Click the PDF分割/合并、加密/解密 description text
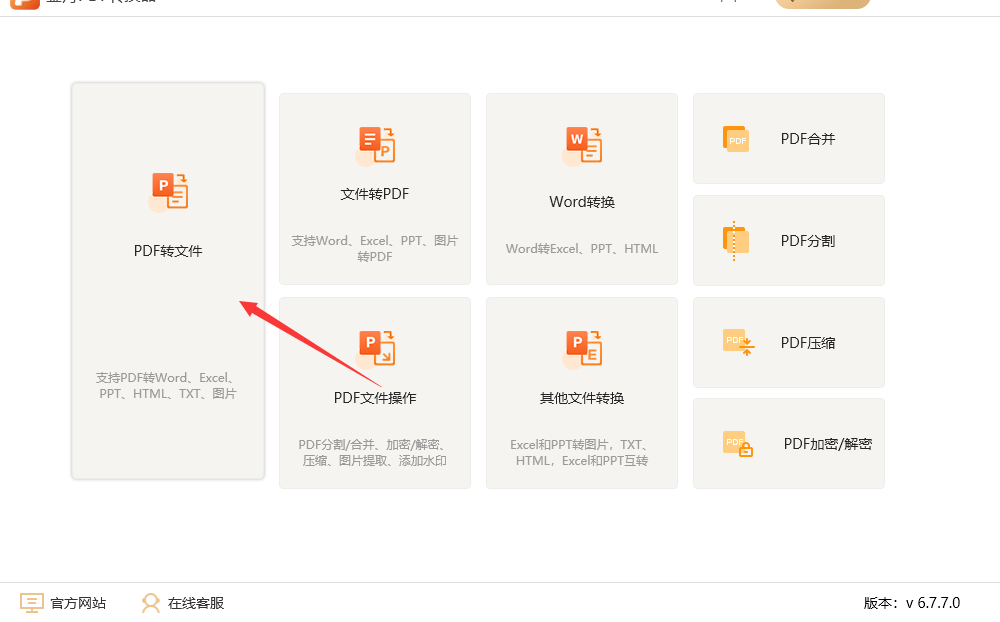This screenshot has width=1000, height=622. [x=375, y=453]
